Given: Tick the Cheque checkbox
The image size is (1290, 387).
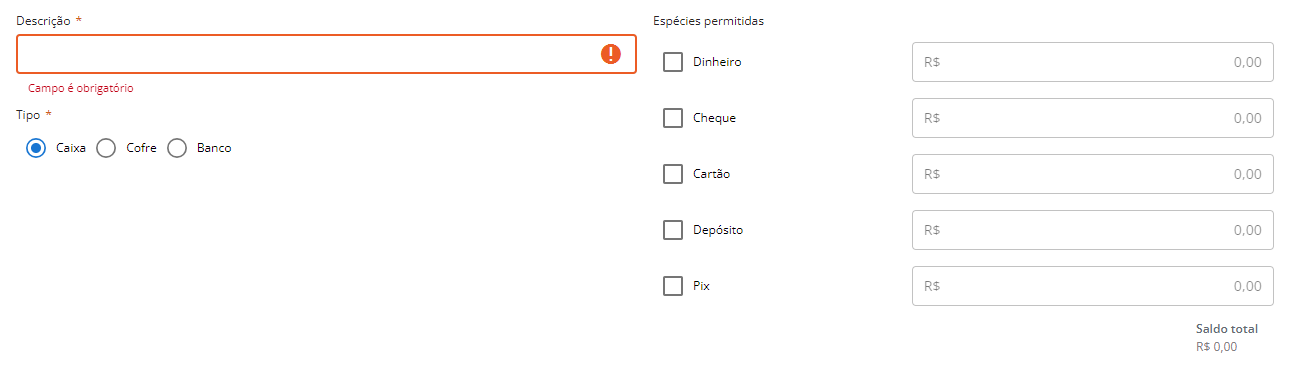Looking at the screenshot, I should (x=673, y=118).
